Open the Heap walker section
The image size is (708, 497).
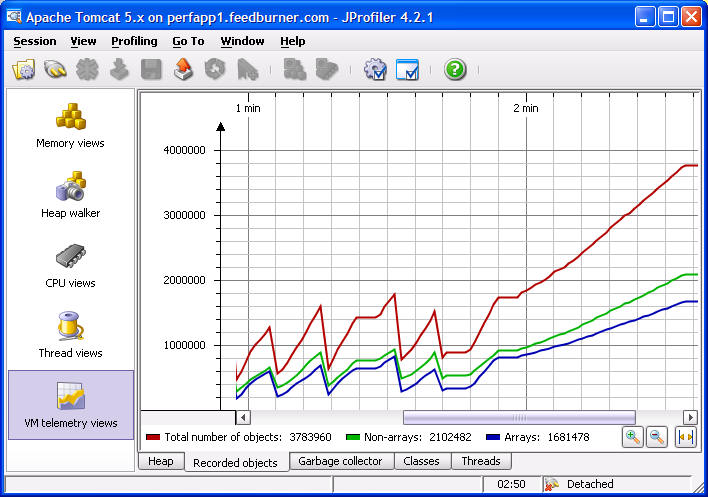point(70,195)
